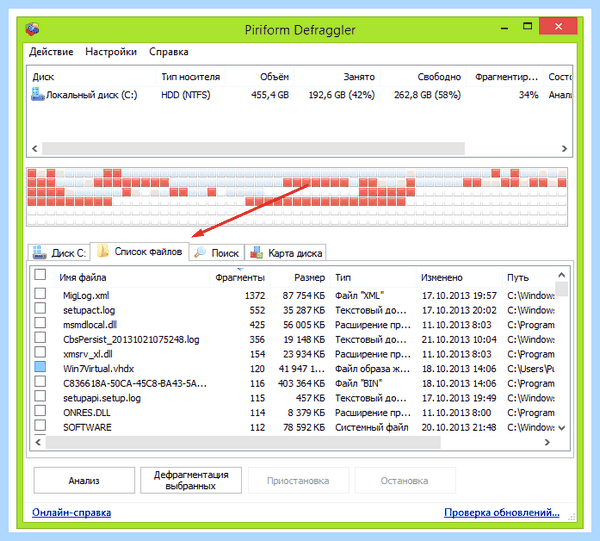Click file list horizontal scroll left arrow

[x=38, y=442]
